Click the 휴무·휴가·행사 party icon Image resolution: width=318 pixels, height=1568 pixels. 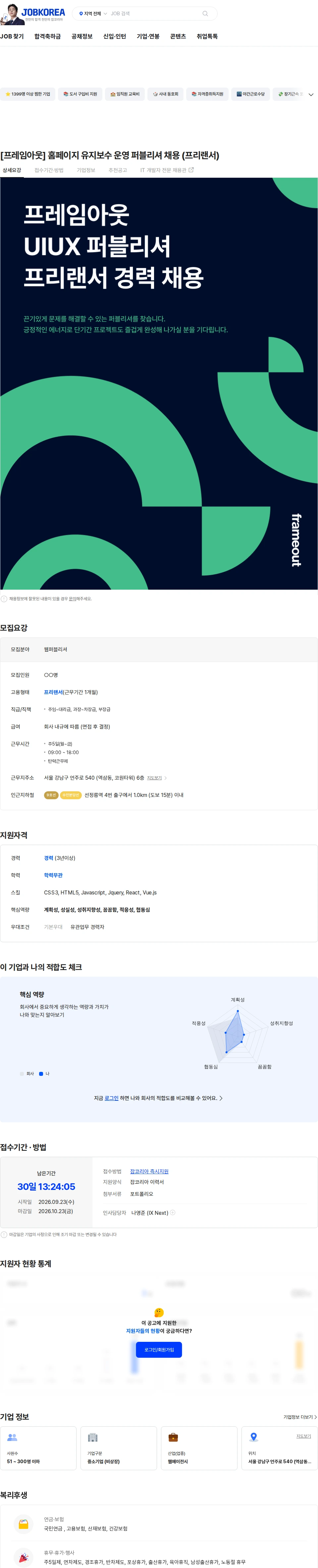(23, 1558)
